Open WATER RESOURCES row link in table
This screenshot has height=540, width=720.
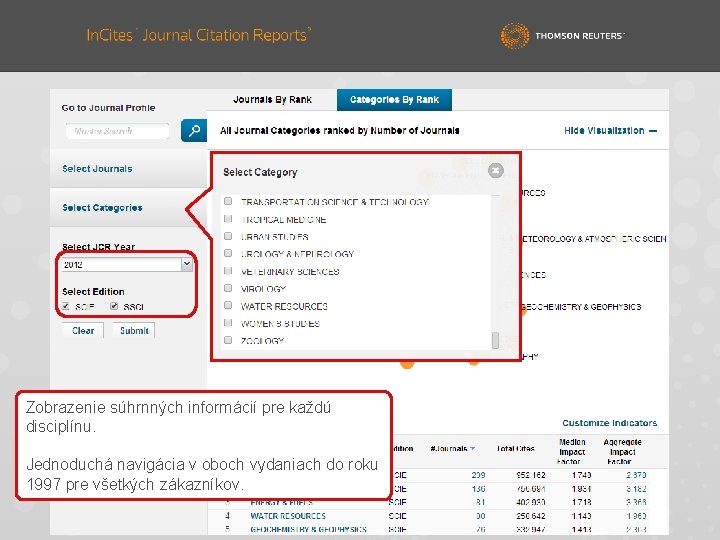pos(288,516)
